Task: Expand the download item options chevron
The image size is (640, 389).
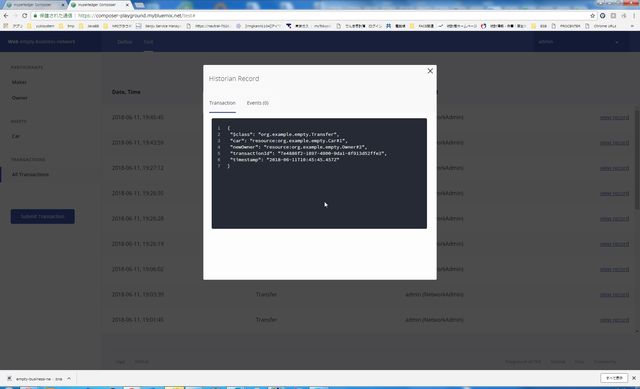Action: click(x=69, y=379)
